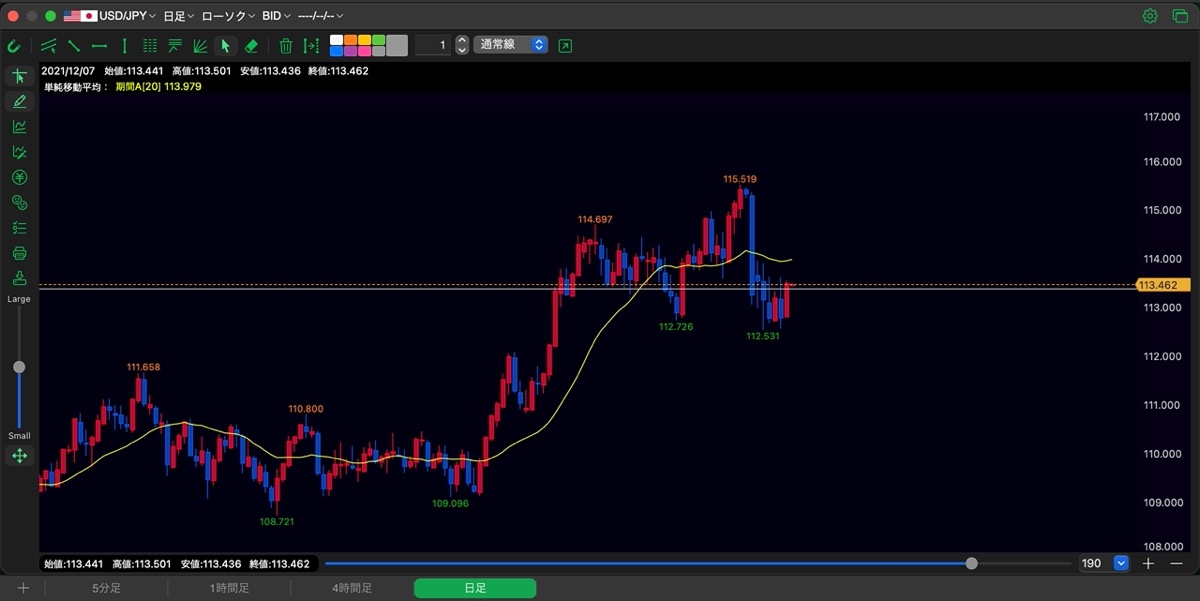Click the horizontal chart scroll slider handle
This screenshot has height=601, width=1200.
click(971, 564)
